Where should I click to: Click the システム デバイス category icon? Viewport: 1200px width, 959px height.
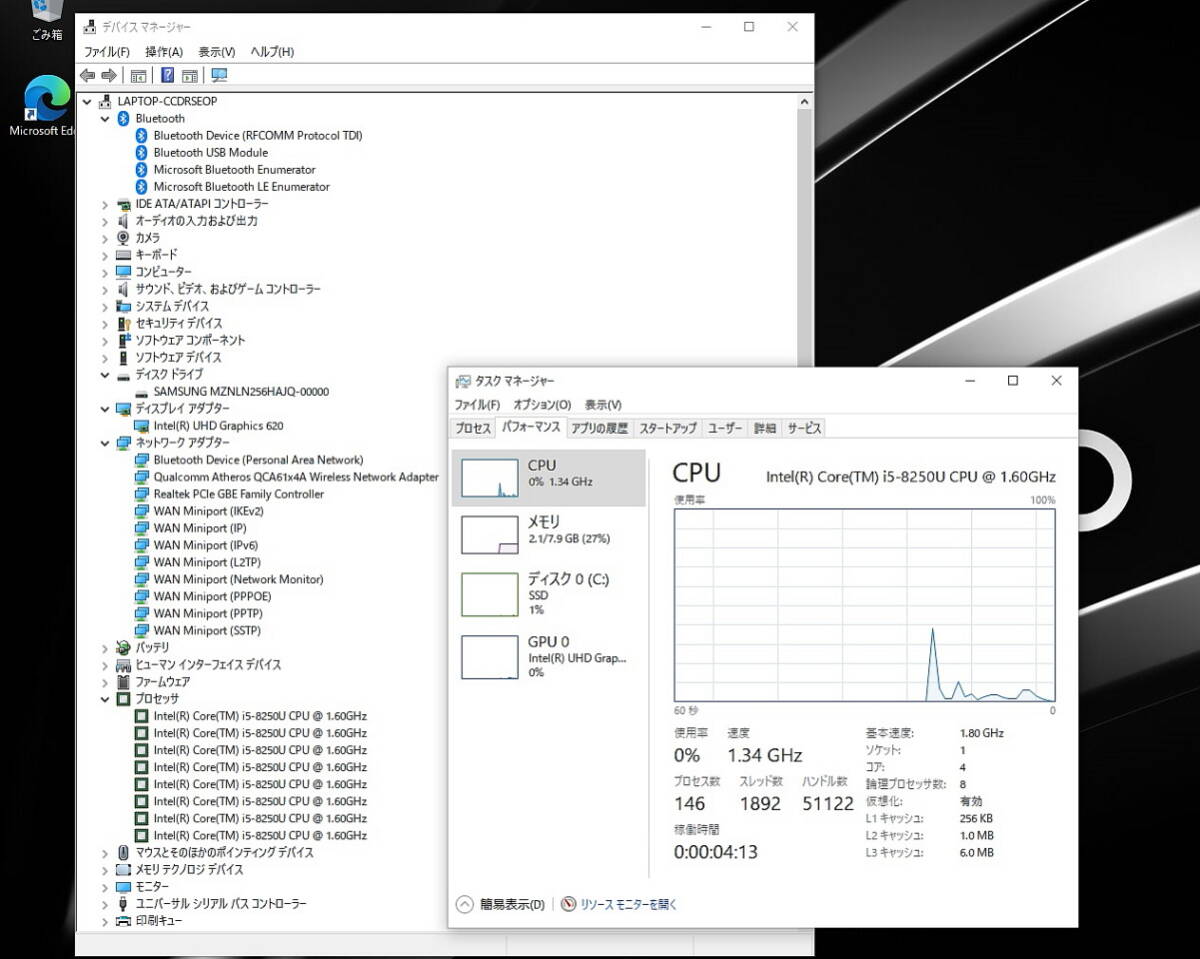point(123,306)
